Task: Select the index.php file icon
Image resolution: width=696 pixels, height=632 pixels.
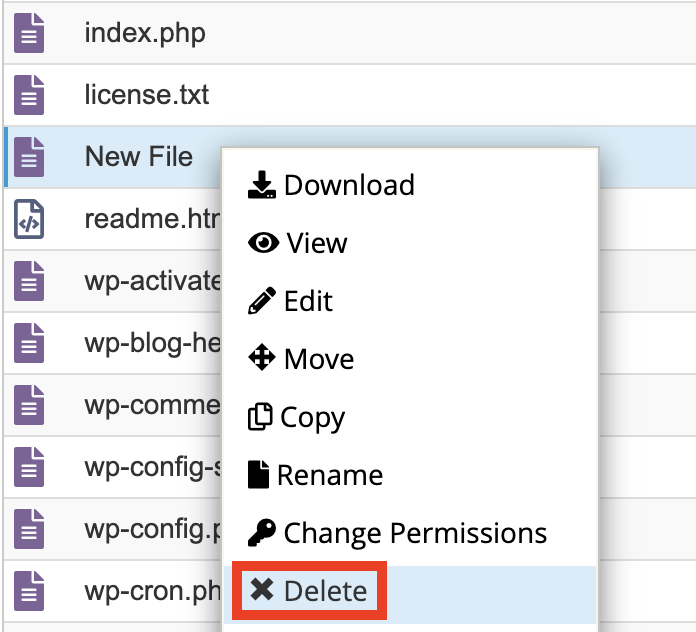Action: point(29,33)
